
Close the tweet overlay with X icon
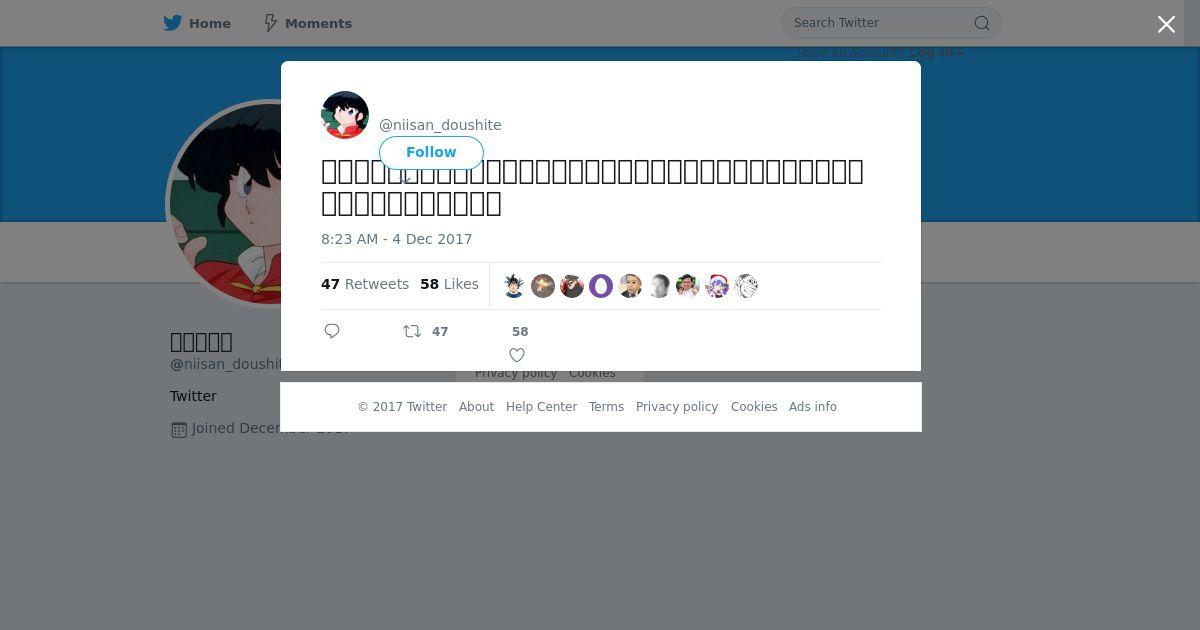click(x=1166, y=24)
